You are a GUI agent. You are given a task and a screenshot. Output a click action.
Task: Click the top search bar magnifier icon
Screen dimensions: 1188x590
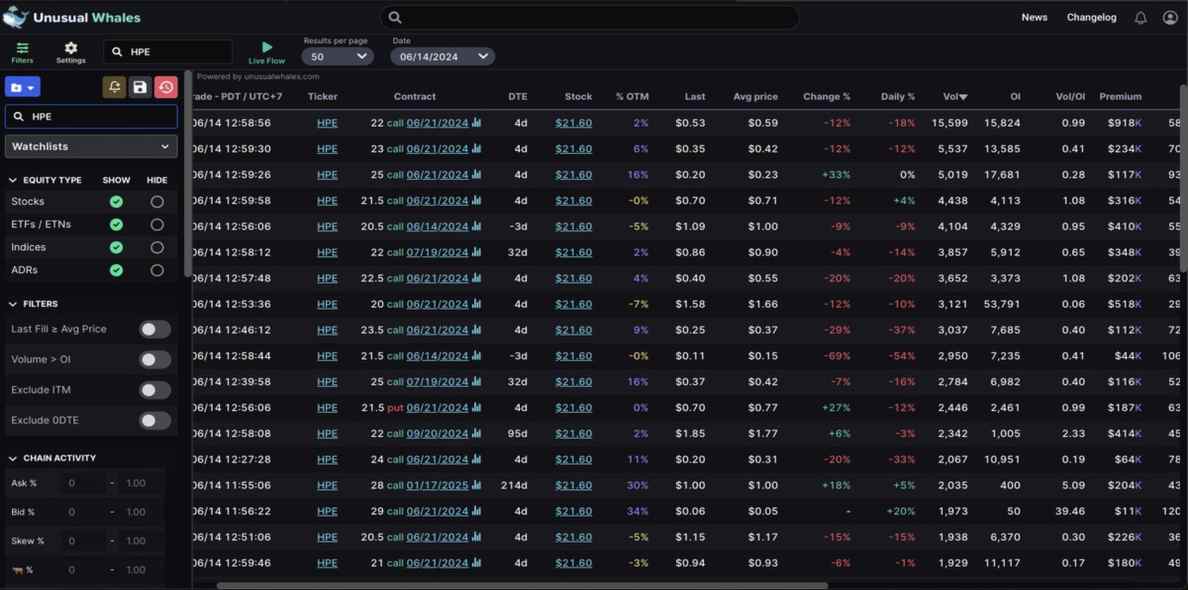(x=395, y=17)
